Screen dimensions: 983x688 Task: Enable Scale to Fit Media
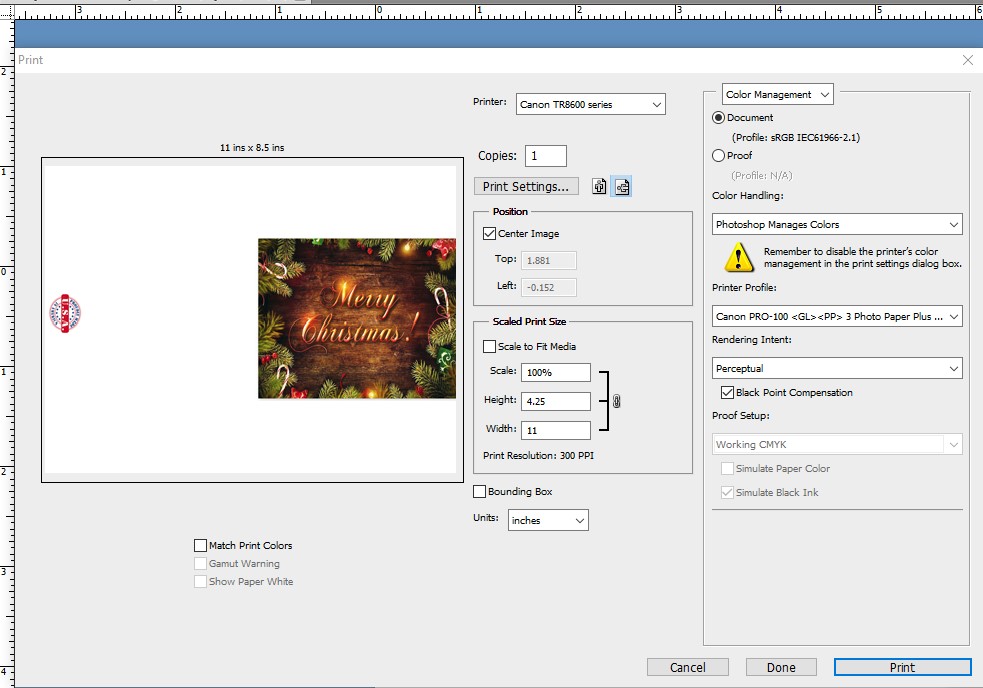tap(489, 347)
